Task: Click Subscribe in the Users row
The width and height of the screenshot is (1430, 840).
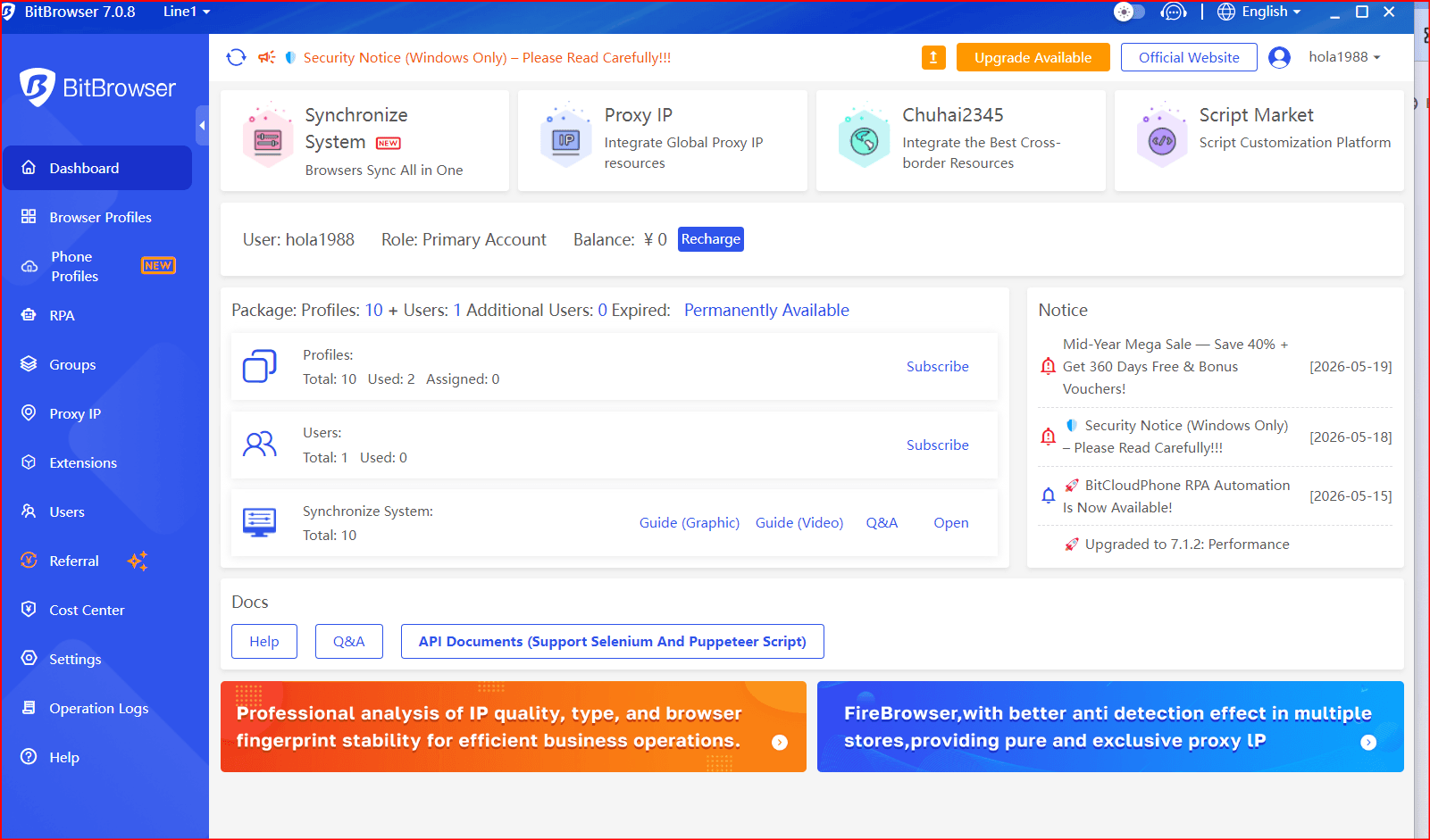Action: (938, 445)
